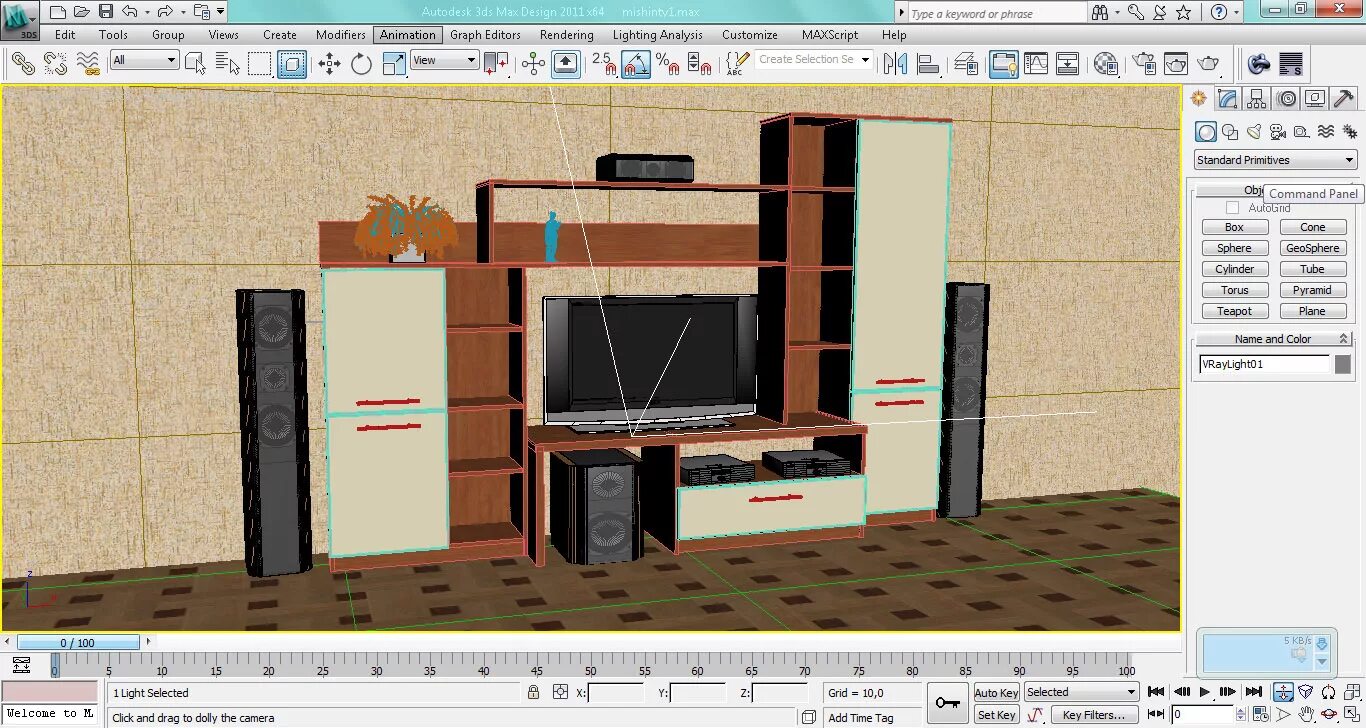Open the Selected key filter dropdown

[x=1081, y=692]
